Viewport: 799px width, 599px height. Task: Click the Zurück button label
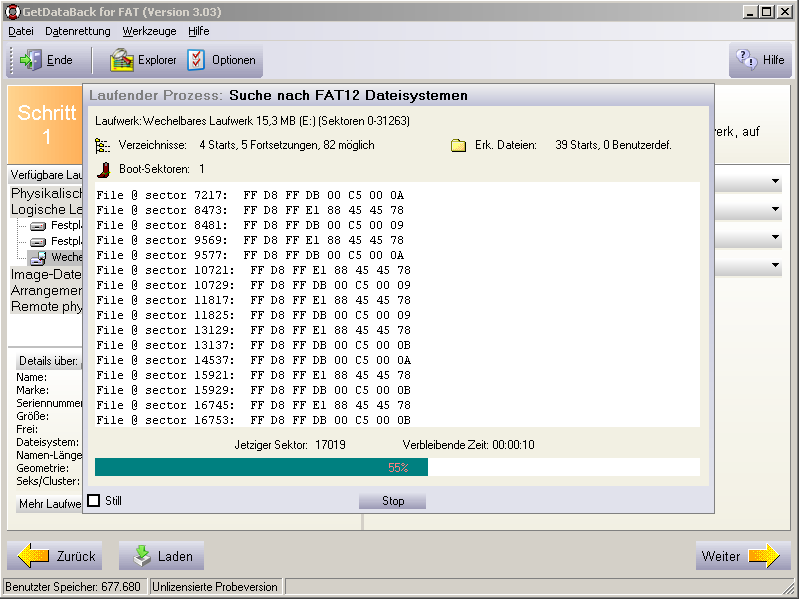pyautogui.click(x=76, y=556)
